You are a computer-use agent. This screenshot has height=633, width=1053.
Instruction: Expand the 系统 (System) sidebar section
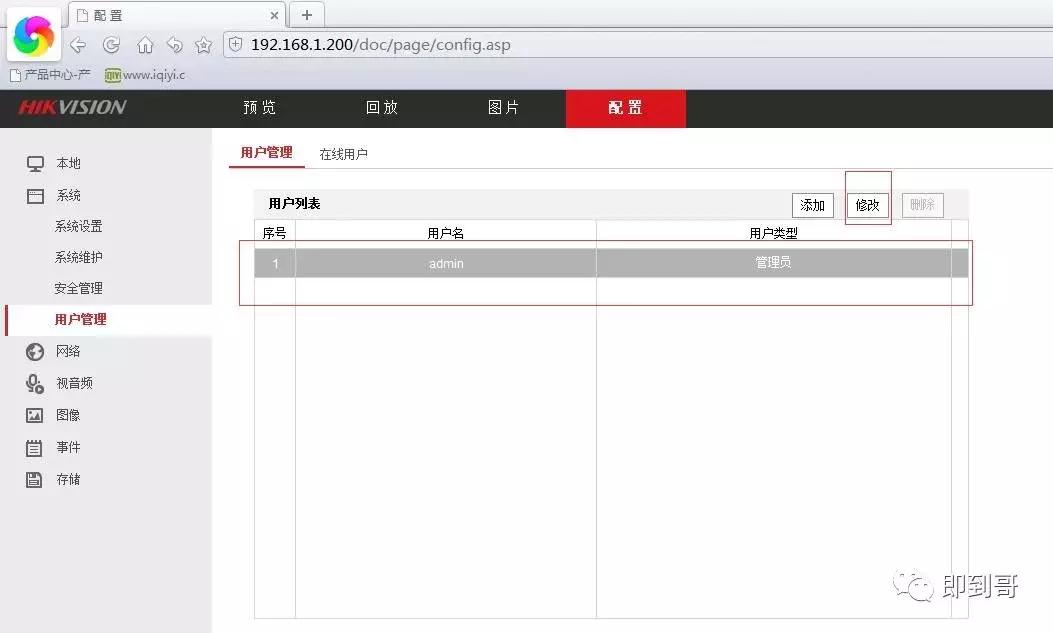[x=66, y=195]
